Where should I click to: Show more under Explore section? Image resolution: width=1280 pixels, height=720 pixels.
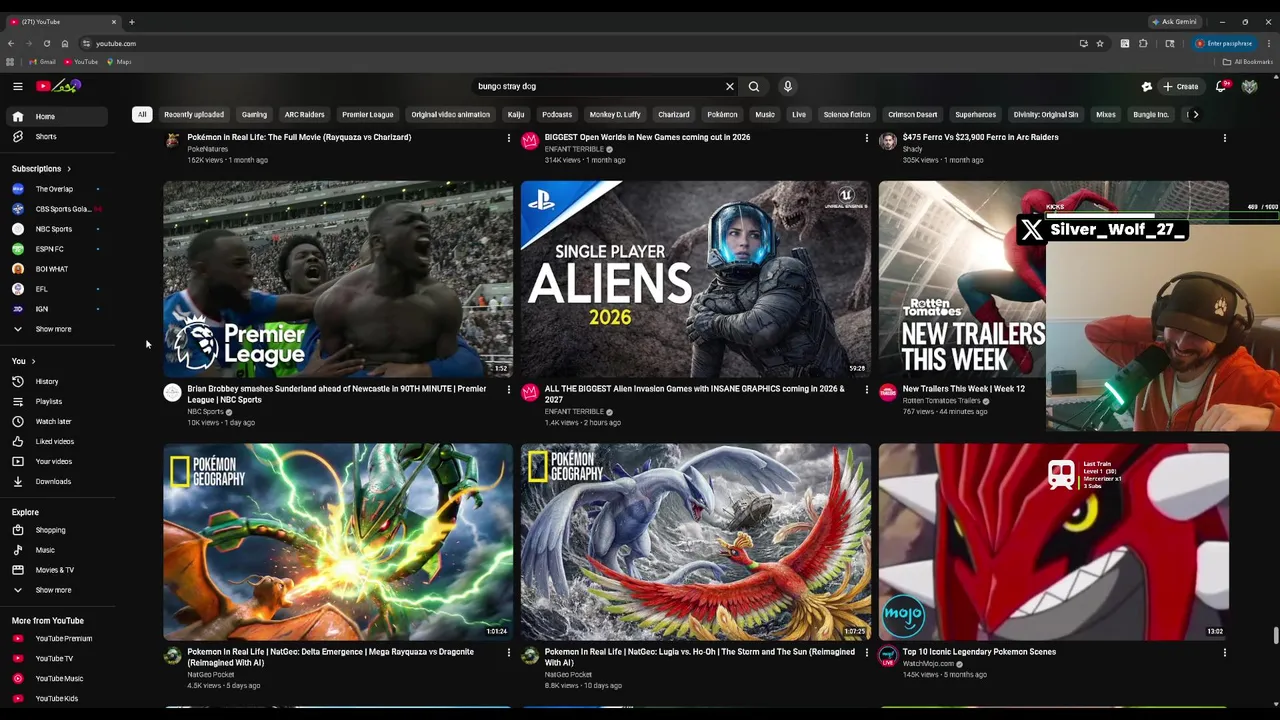[58, 590]
